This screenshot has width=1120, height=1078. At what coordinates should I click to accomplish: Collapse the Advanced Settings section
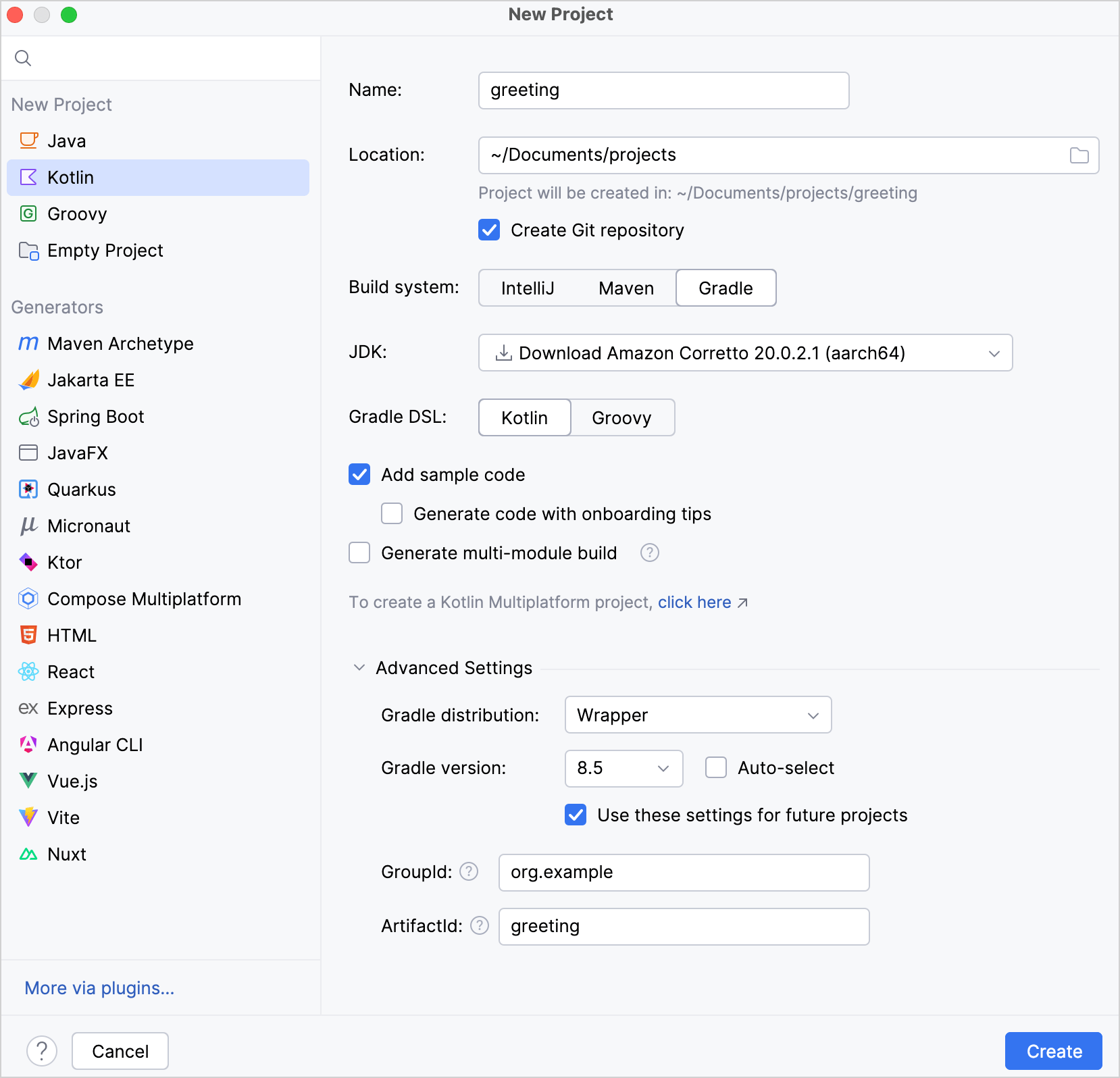(x=359, y=667)
